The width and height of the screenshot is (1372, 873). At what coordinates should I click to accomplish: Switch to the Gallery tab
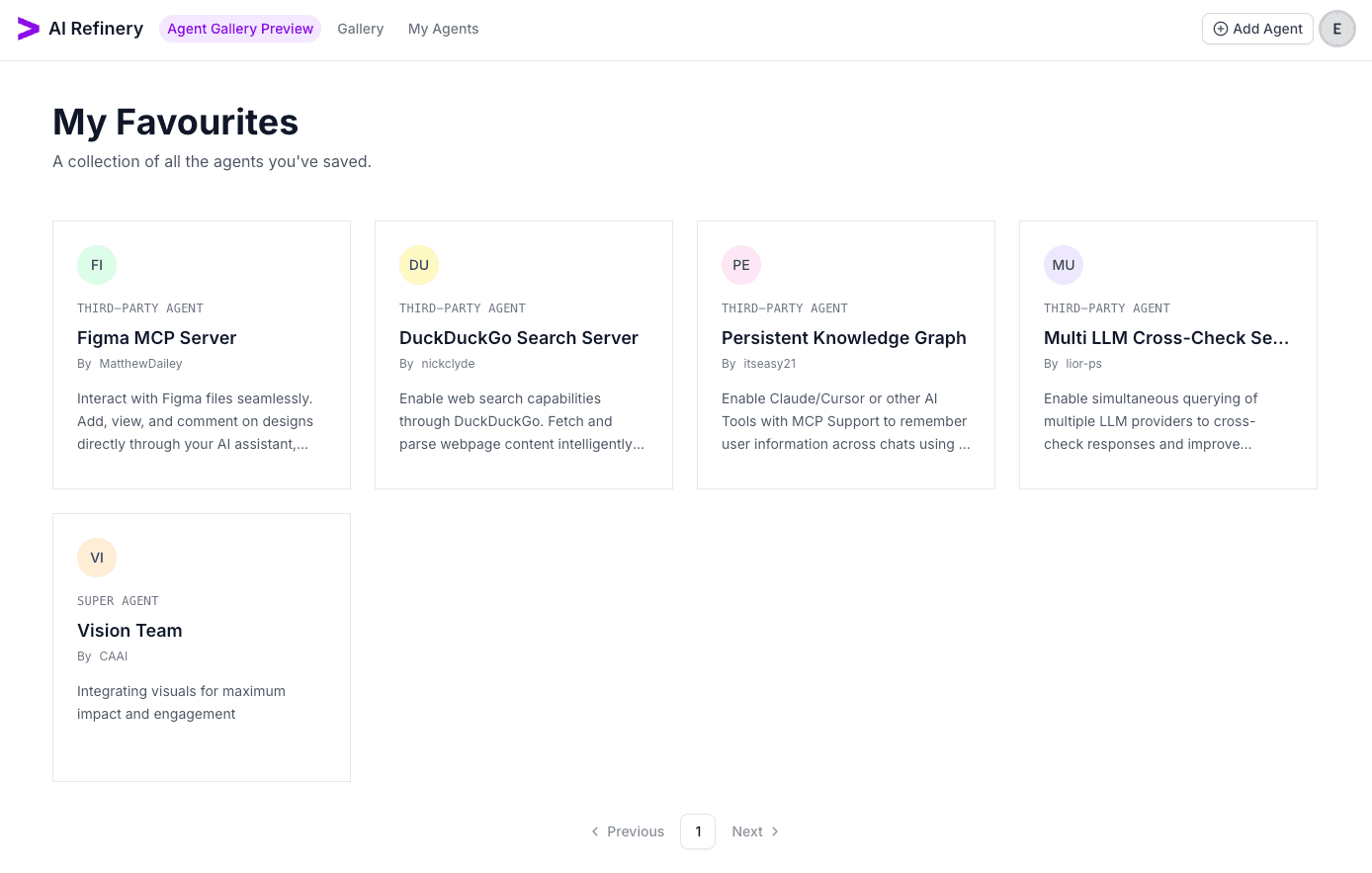[360, 29]
